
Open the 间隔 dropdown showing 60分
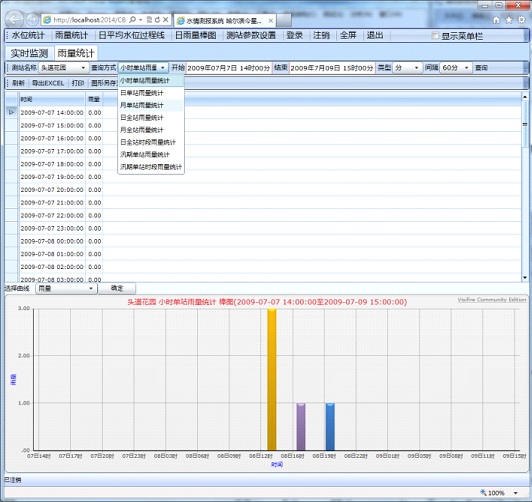[x=456, y=68]
